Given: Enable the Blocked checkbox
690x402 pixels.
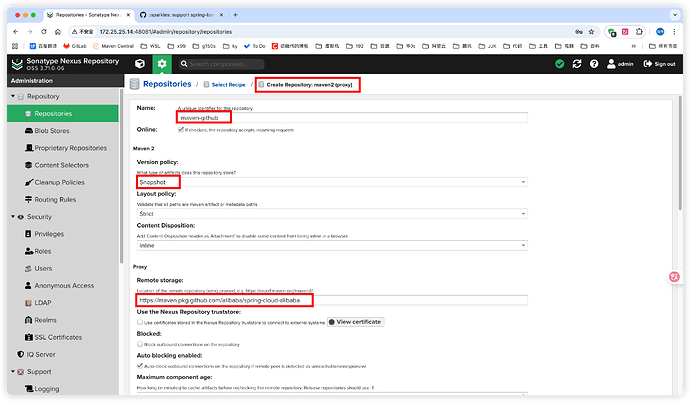Looking at the screenshot, I should point(139,344).
